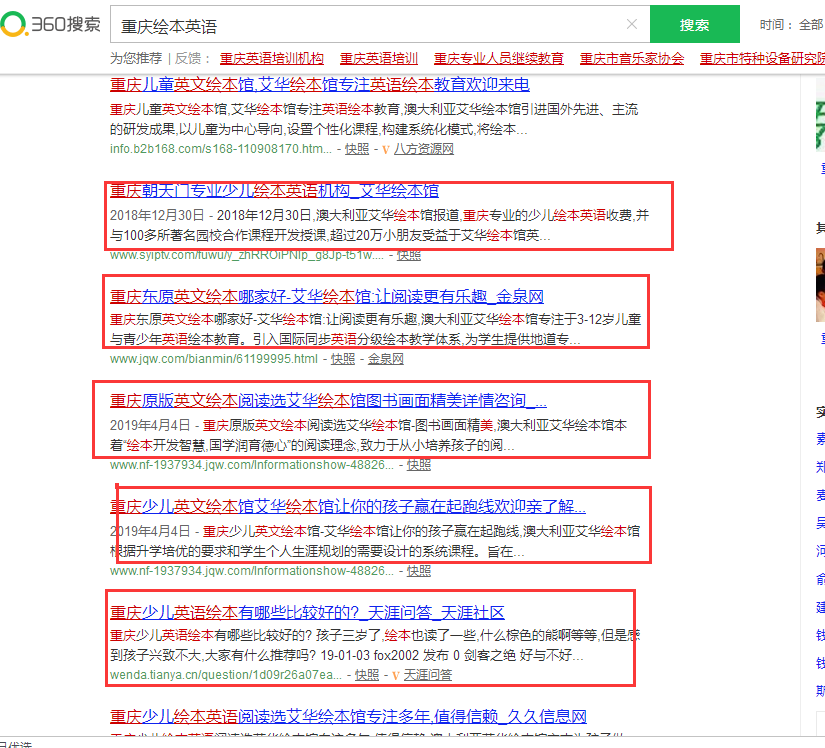Click the sidebar person thumbnail image

coord(820,285)
